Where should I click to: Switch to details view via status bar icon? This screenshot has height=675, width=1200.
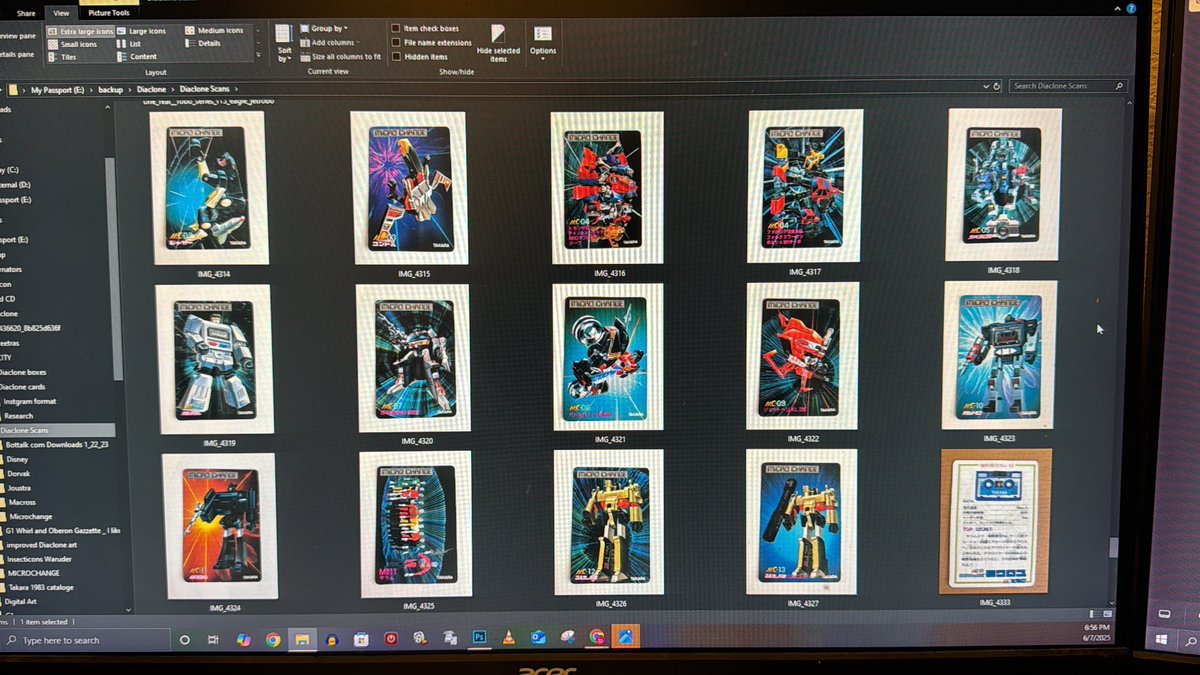[1095, 612]
